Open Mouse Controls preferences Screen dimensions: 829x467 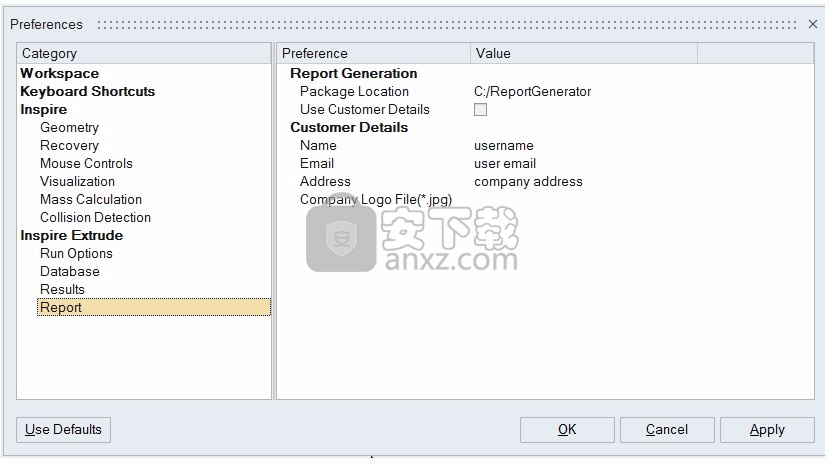click(x=86, y=163)
